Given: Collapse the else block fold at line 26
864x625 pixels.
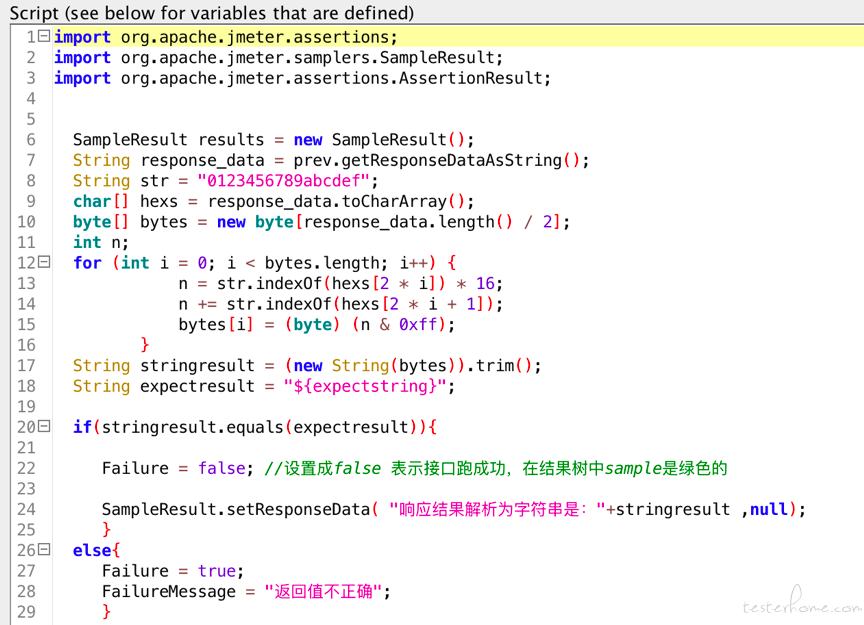Looking at the screenshot, I should pos(44,549).
